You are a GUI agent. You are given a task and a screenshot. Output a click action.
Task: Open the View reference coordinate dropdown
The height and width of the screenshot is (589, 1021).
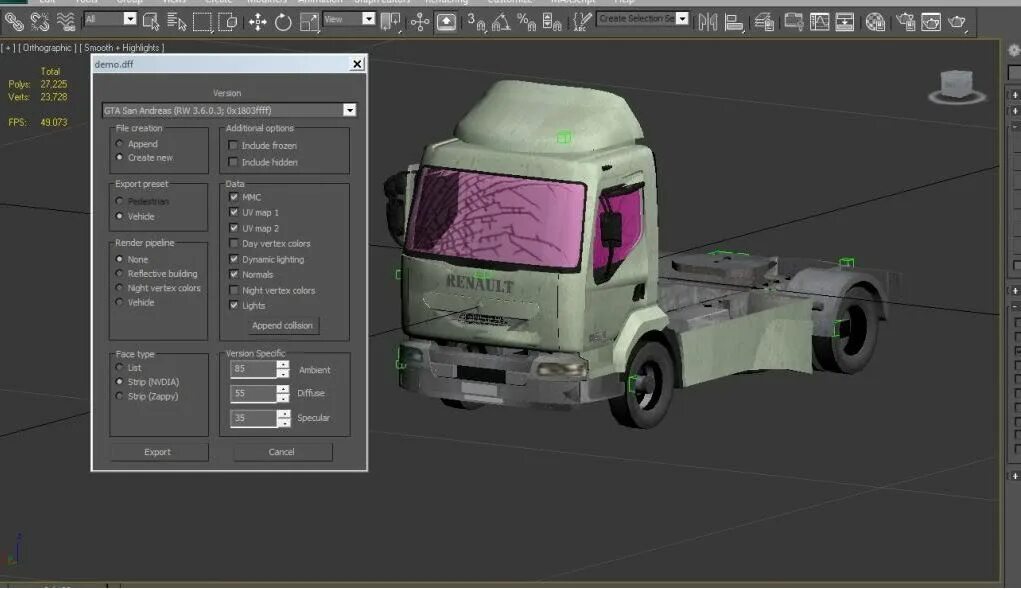[369, 19]
